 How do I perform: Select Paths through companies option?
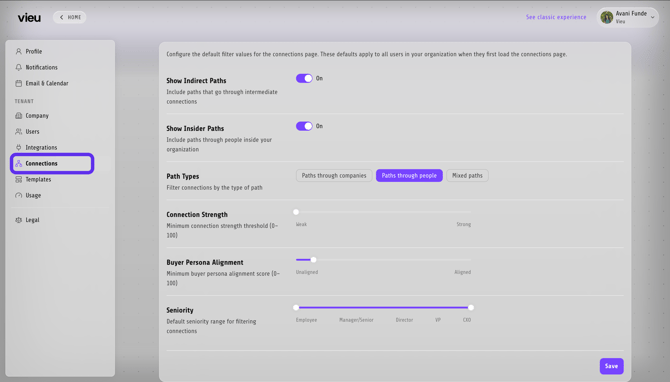pyautogui.click(x=334, y=176)
